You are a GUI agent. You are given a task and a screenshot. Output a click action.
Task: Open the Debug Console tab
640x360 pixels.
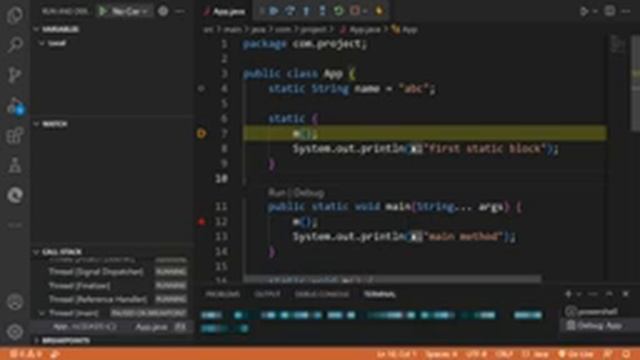coord(322,294)
